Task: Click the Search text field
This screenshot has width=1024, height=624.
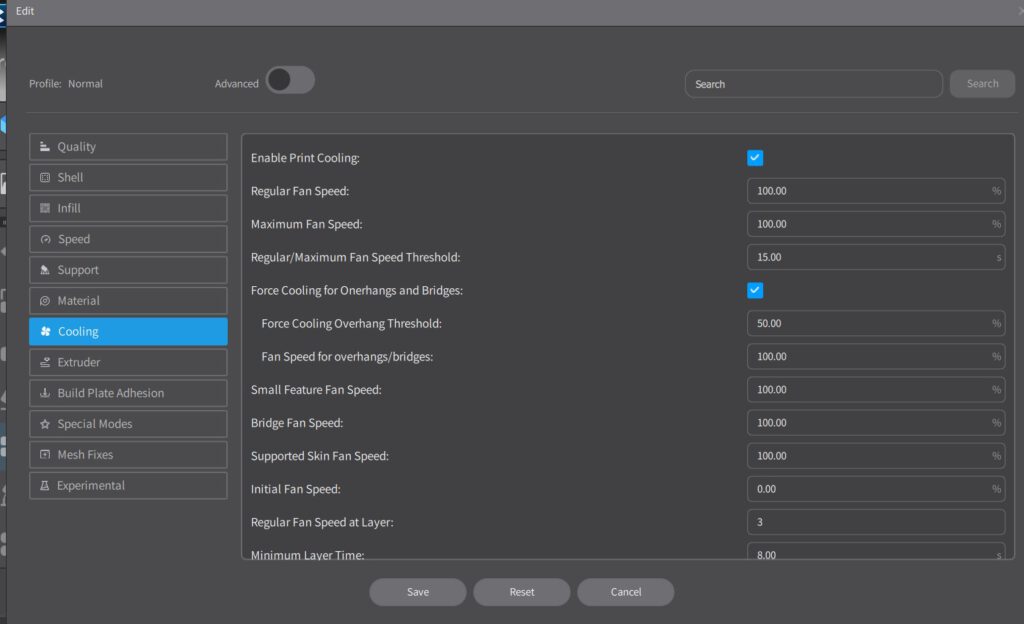Action: pos(813,84)
